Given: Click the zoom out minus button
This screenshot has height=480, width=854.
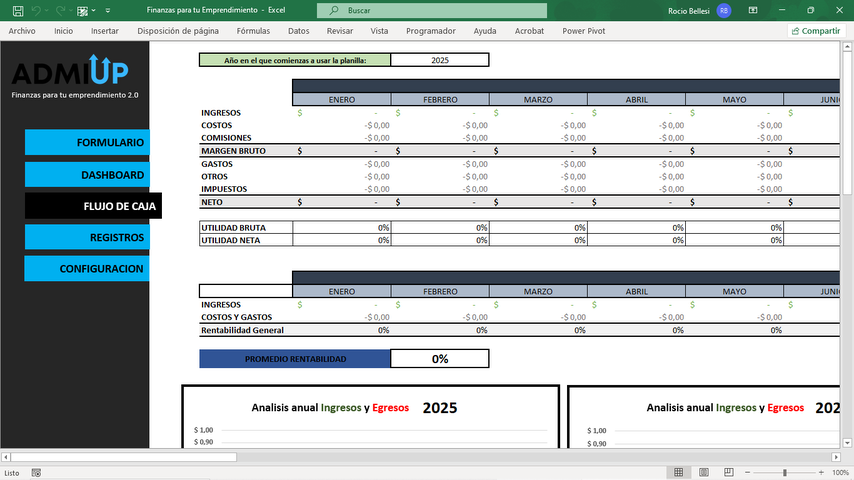Looking at the screenshot, I should click(x=747, y=472).
